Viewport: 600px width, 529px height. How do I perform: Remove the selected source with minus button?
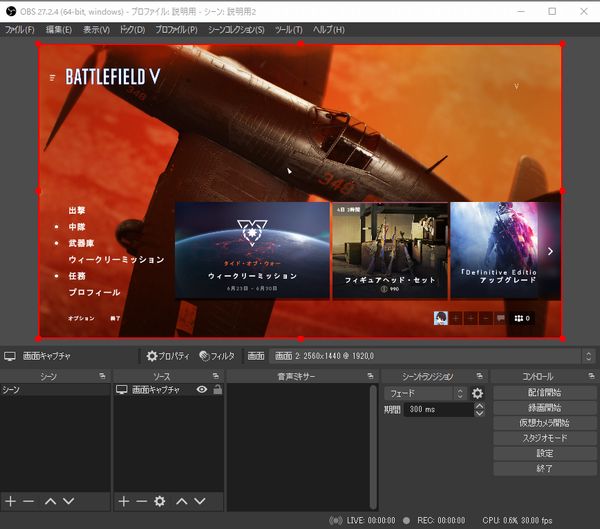pyautogui.click(x=142, y=501)
